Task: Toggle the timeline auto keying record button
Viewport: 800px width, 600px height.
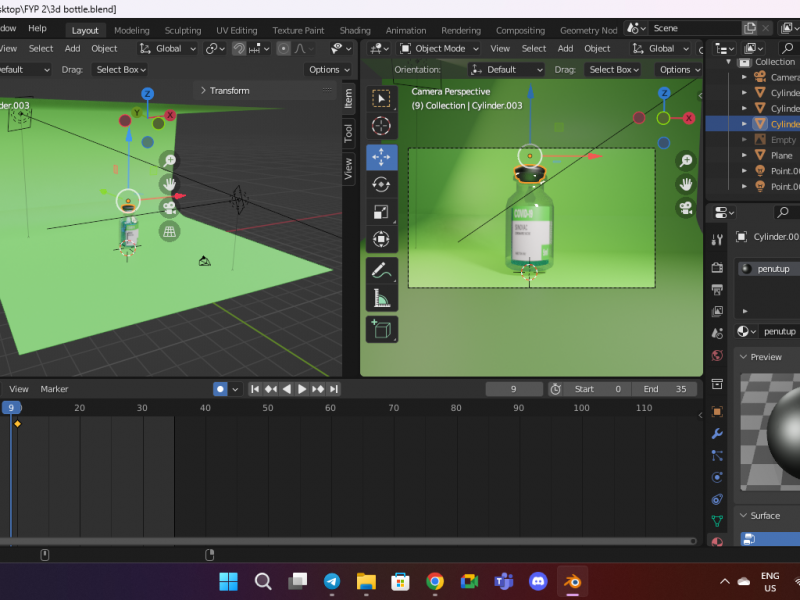Action: (220, 389)
